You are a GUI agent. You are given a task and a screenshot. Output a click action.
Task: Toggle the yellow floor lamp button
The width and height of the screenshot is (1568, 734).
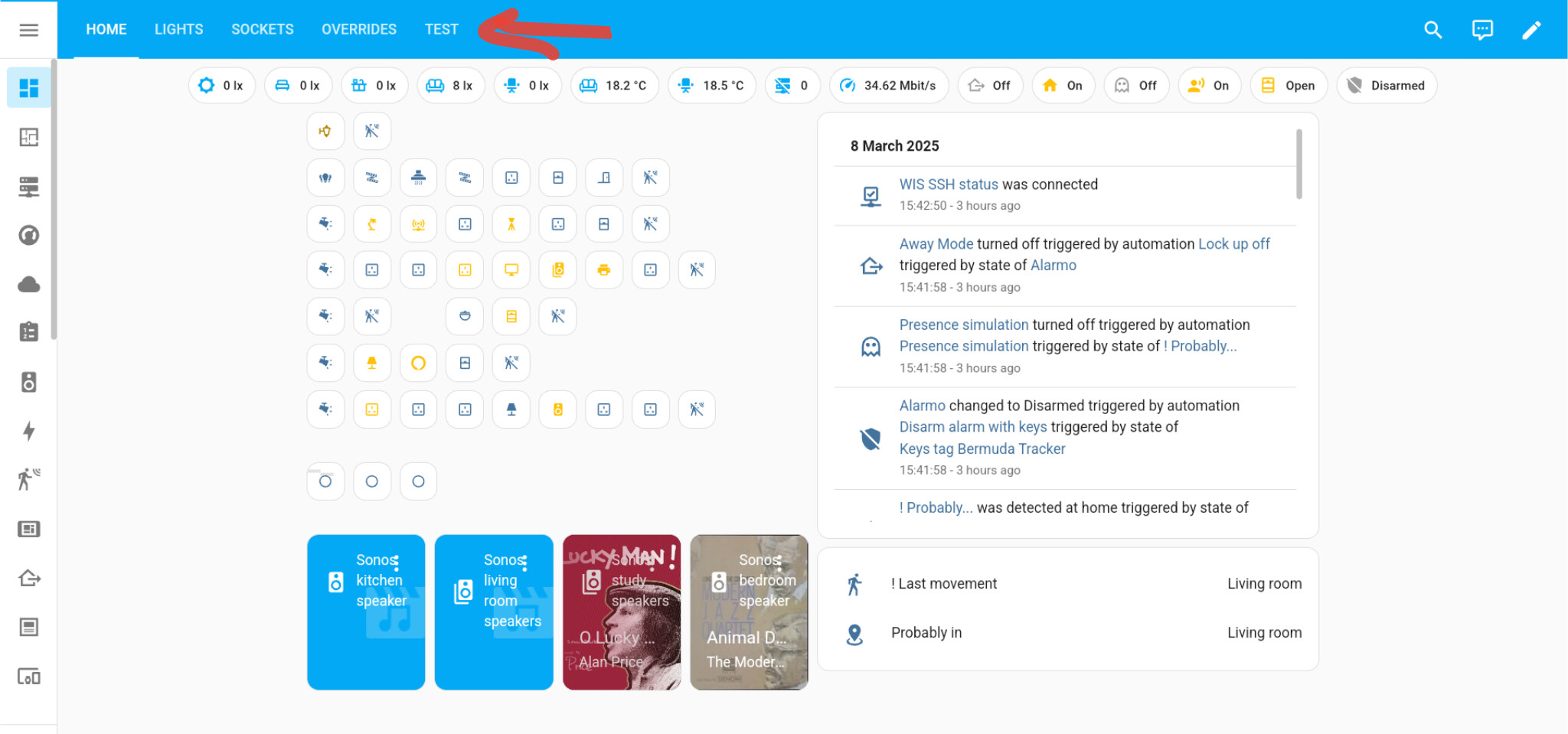point(511,224)
